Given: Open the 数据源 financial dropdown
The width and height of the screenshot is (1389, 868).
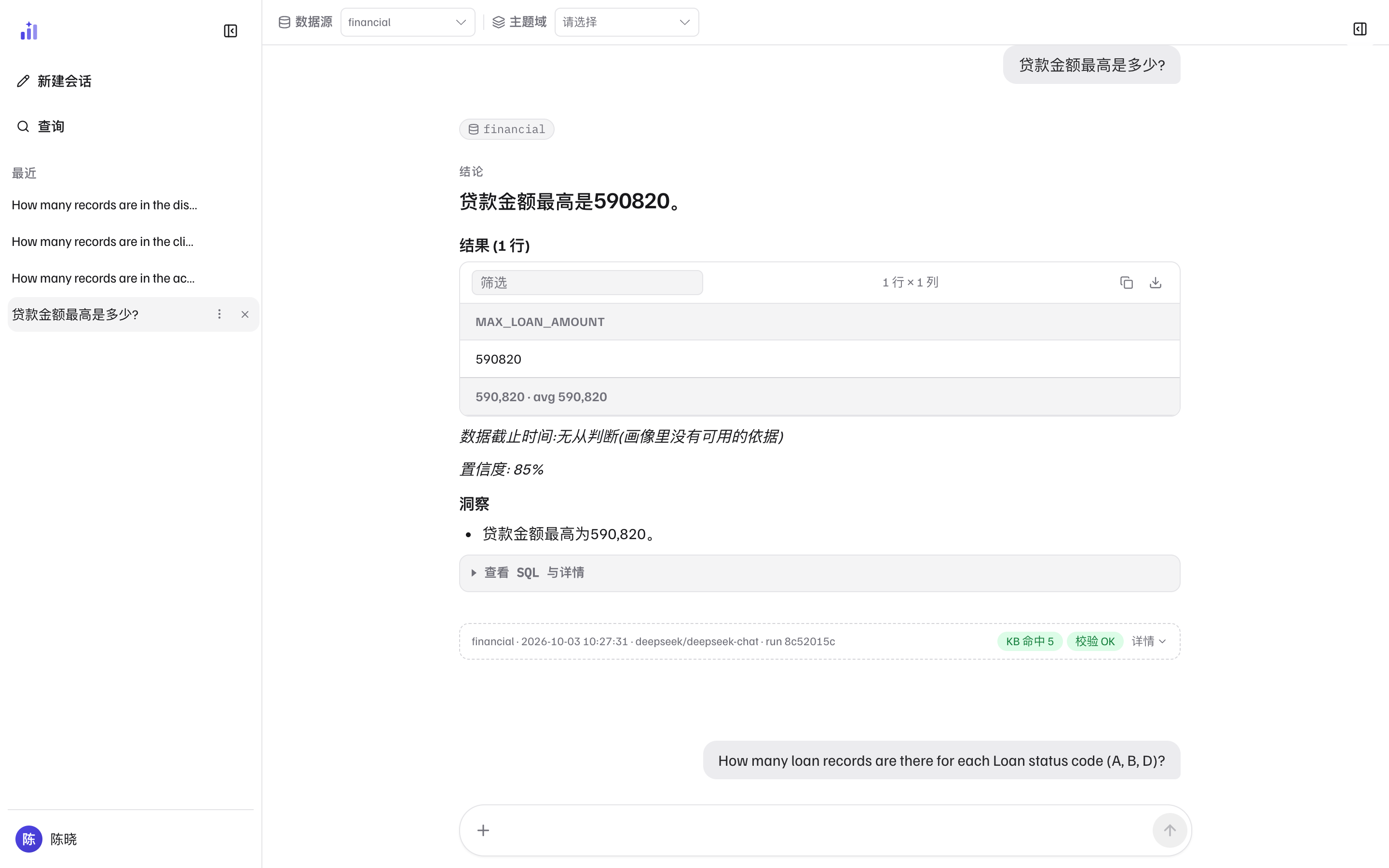Looking at the screenshot, I should [x=408, y=22].
